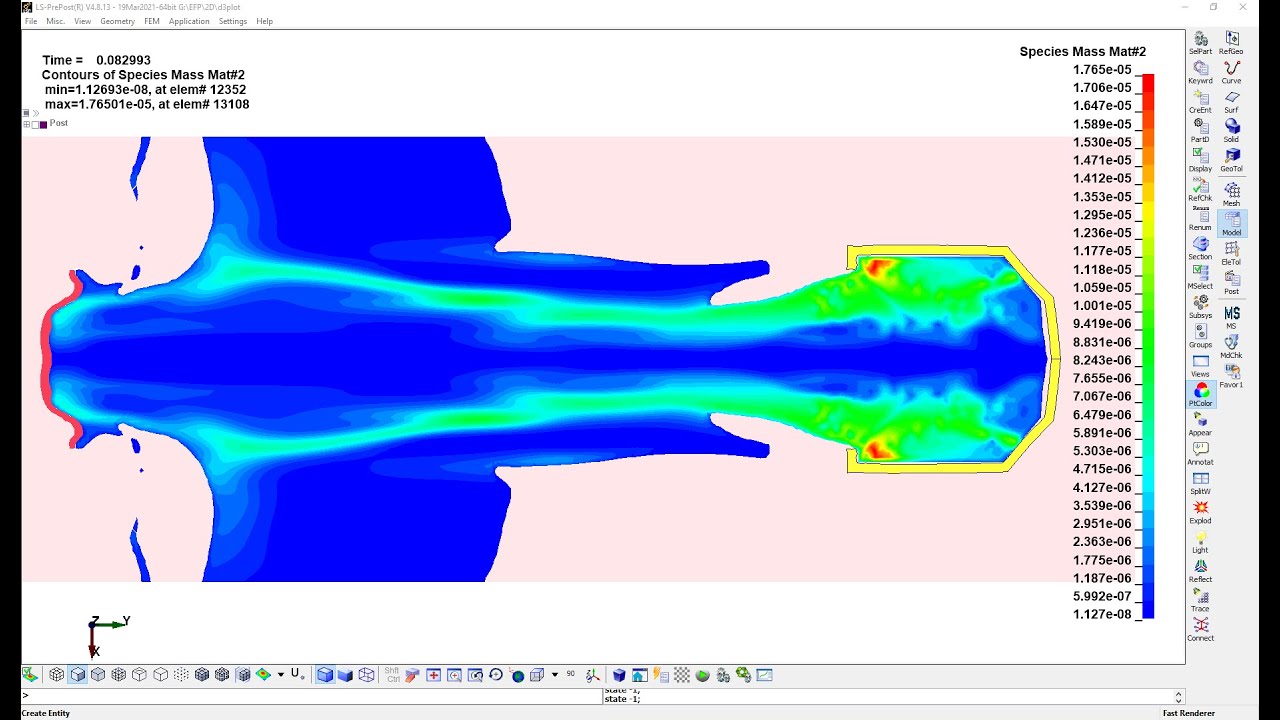Screen dimensions: 1280x720
Task: Open the SelPart tool
Action: [x=1200, y=43]
